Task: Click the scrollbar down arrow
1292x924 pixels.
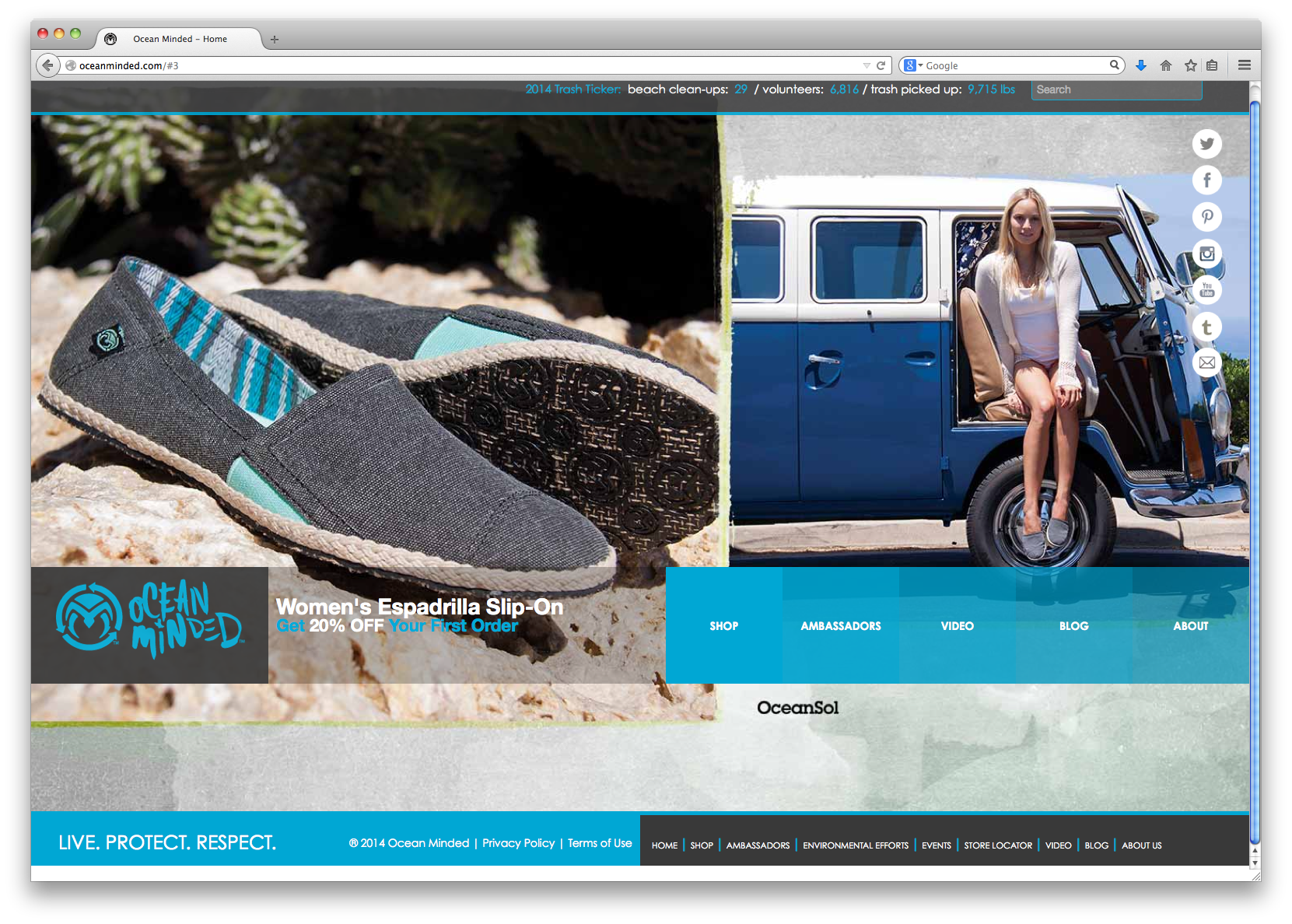Action: (x=1255, y=863)
